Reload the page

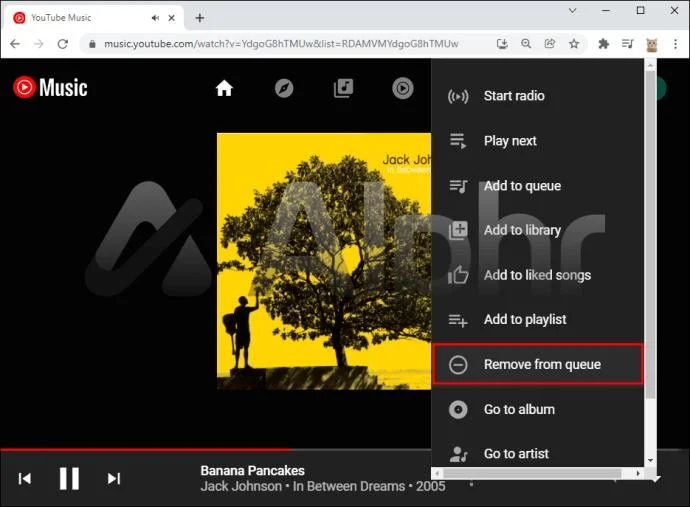63,44
